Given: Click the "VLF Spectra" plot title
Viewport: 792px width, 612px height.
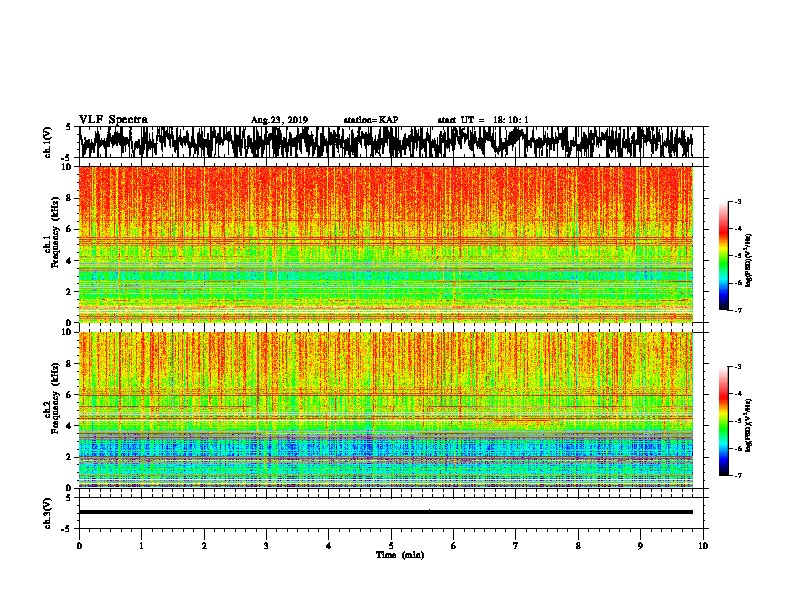Looking at the screenshot, I should pyautogui.click(x=113, y=120).
